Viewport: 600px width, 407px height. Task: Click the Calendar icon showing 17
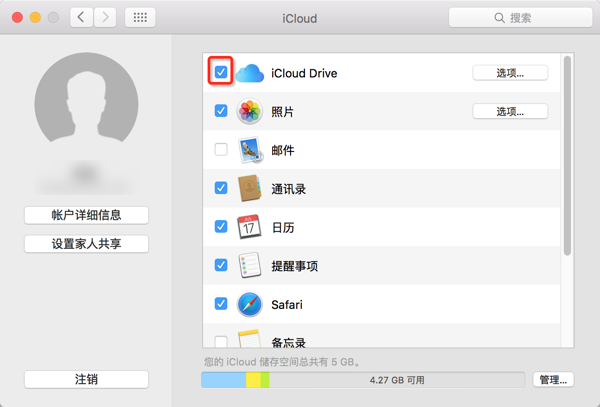[x=249, y=227]
